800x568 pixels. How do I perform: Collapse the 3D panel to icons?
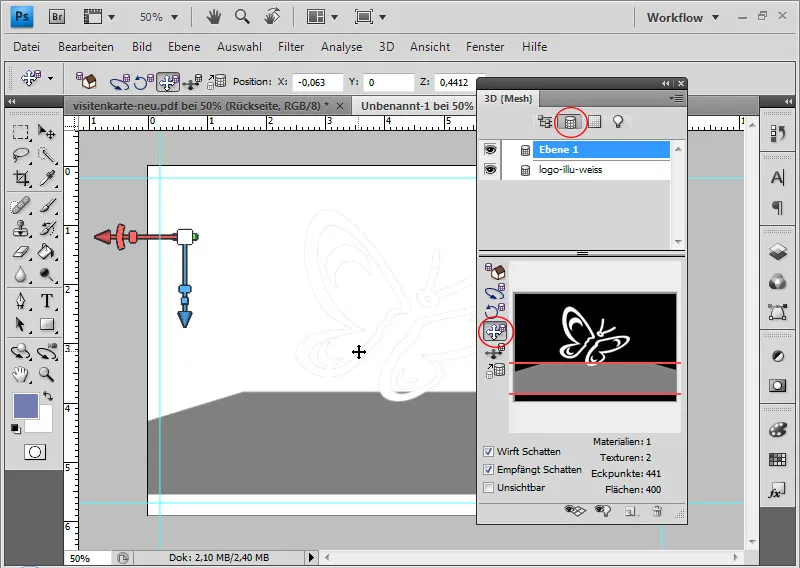665,83
